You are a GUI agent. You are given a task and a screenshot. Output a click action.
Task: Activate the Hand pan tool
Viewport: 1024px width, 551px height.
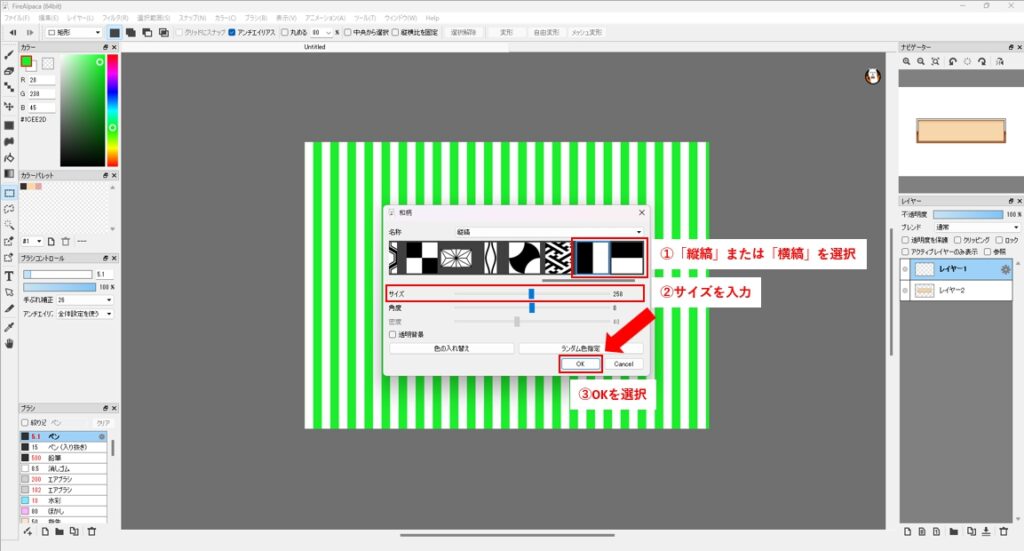[9, 343]
